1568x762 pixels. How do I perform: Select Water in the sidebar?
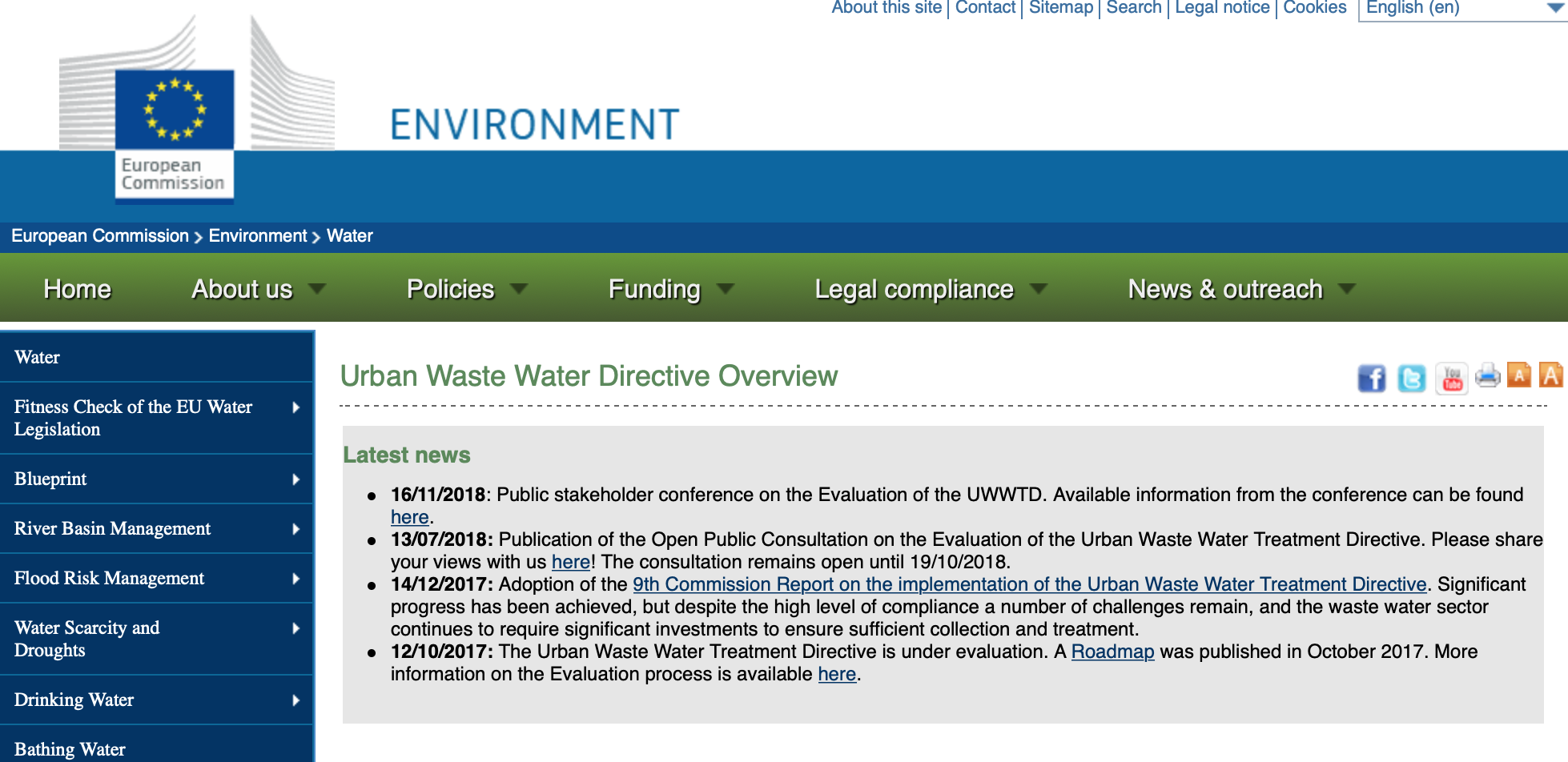pyautogui.click(x=156, y=357)
